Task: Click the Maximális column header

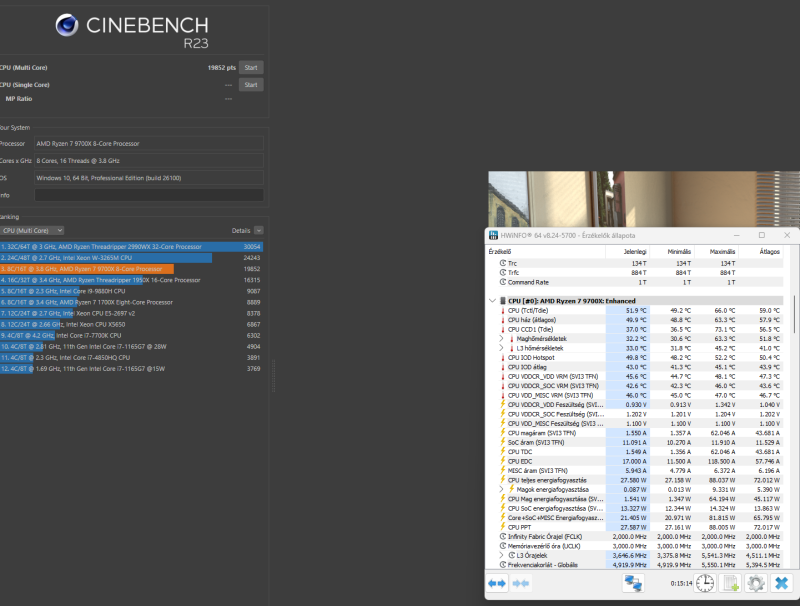Action: [716, 251]
